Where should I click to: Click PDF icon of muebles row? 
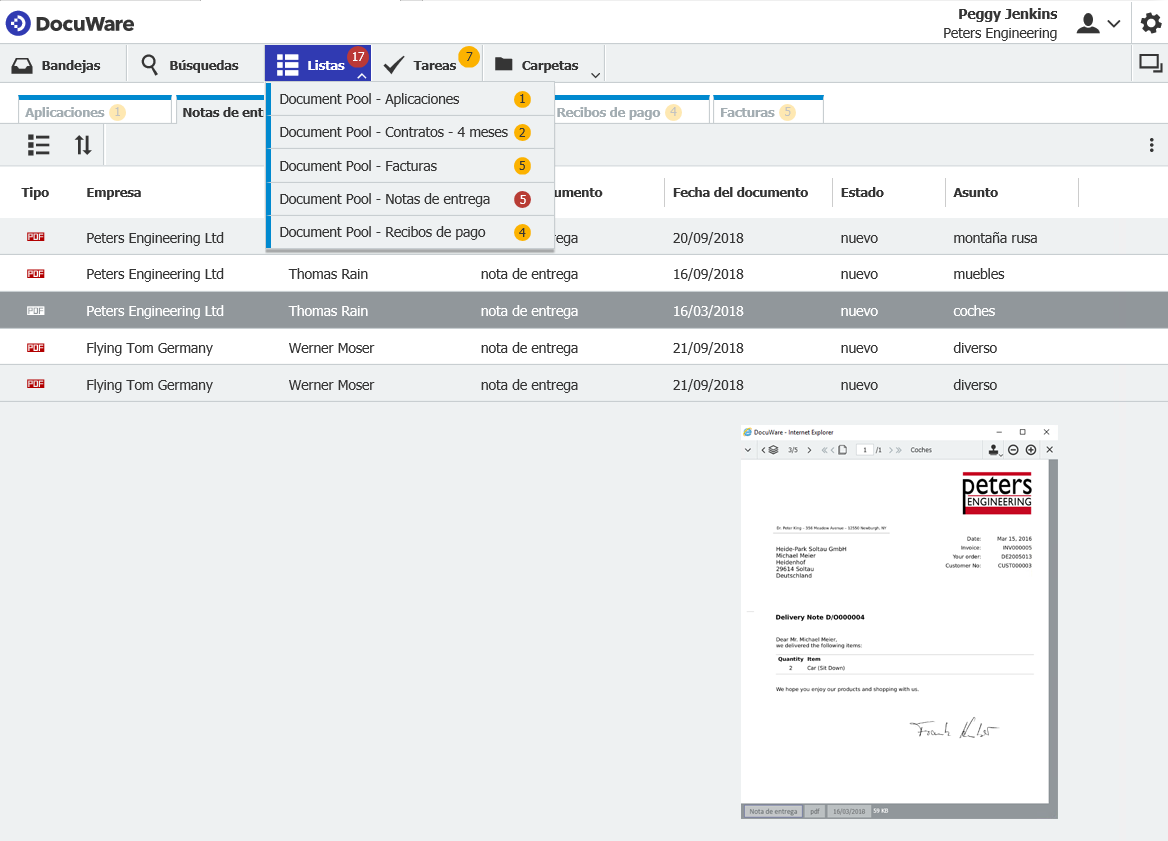(x=36, y=274)
